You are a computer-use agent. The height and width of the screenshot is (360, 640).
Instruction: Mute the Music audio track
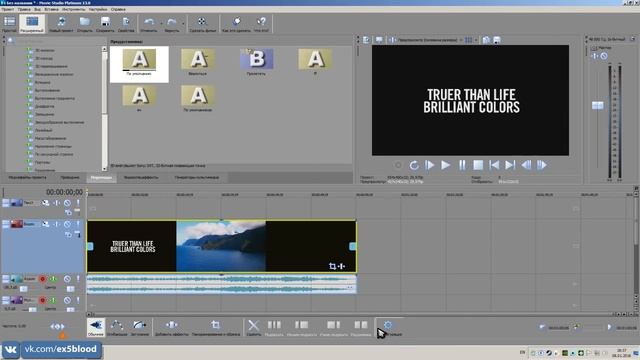coord(67,300)
